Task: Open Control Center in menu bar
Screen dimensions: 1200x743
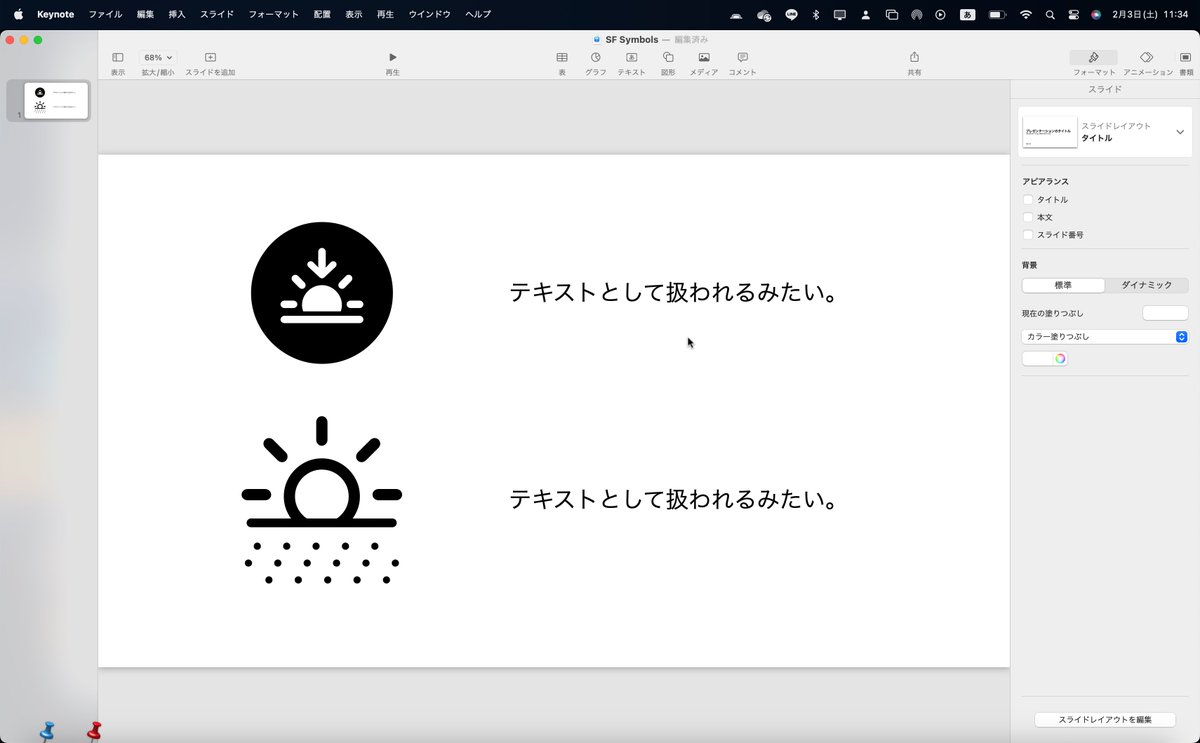Action: pyautogui.click(x=1074, y=15)
